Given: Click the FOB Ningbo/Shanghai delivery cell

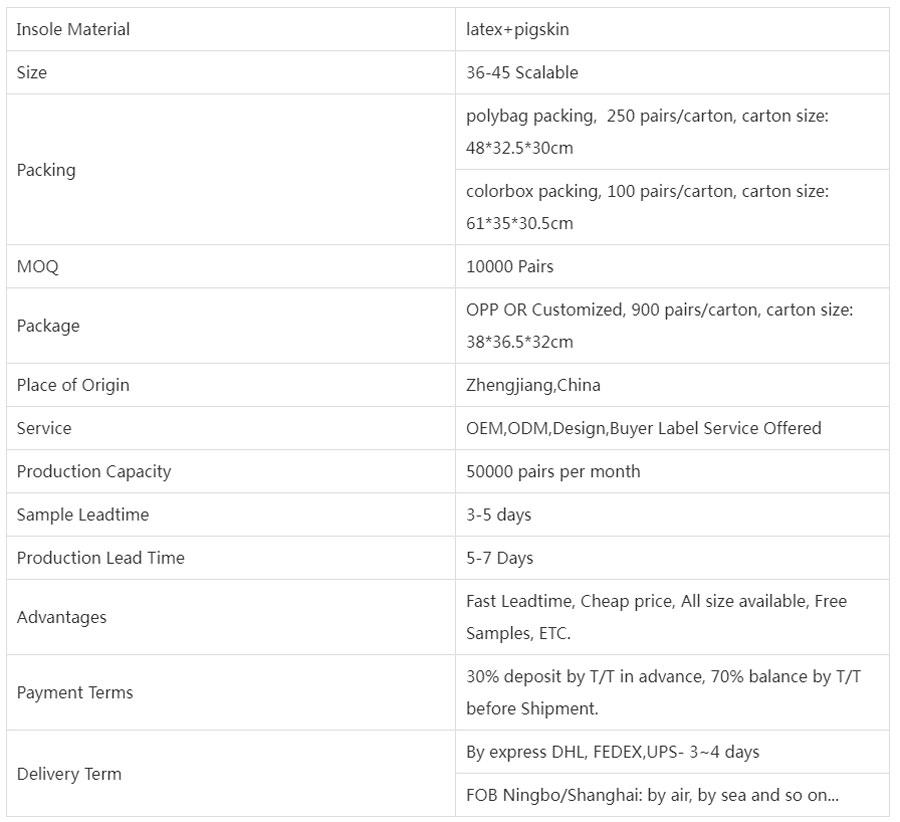Looking at the screenshot, I should coord(652,795).
